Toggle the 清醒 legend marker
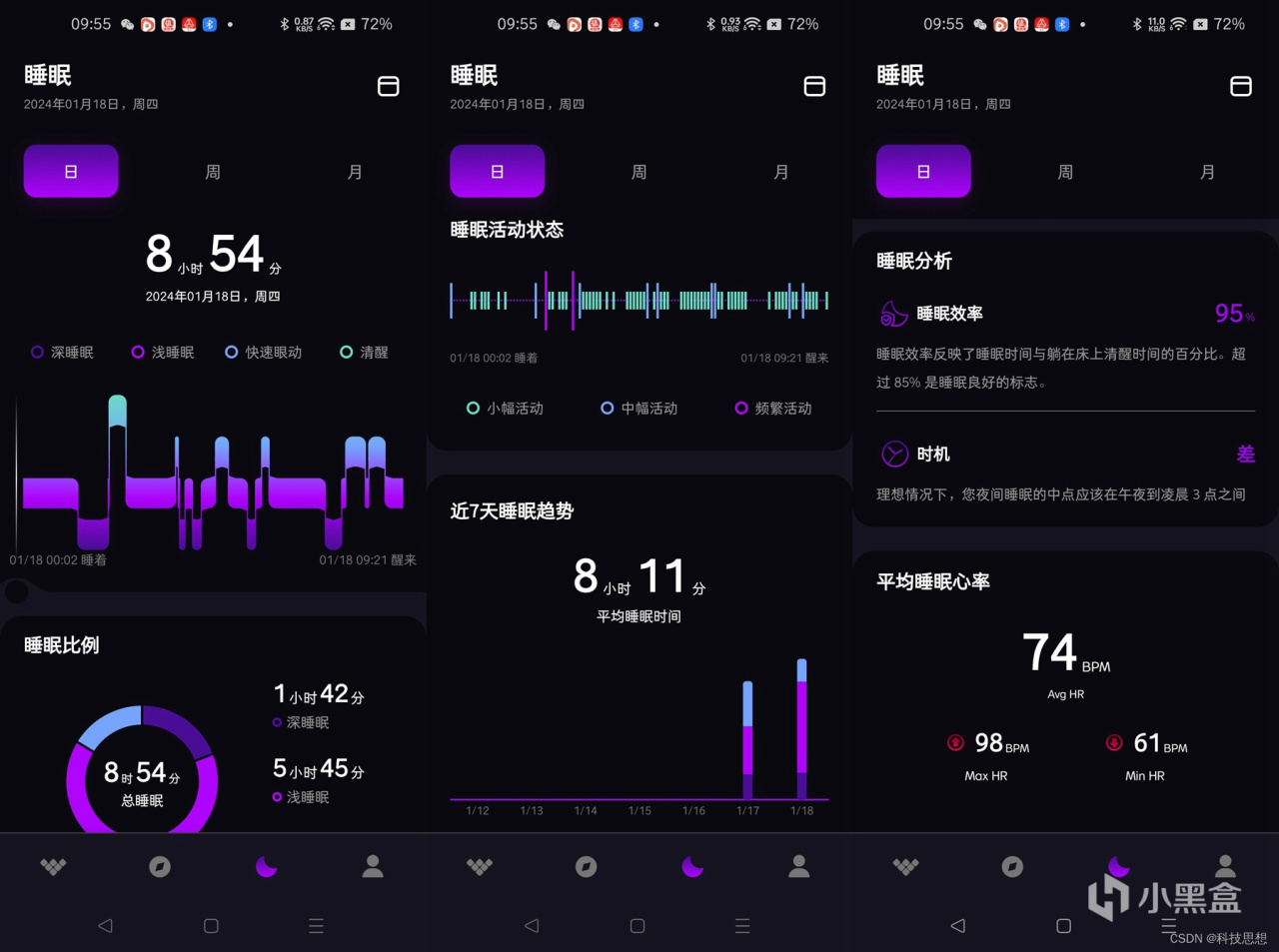 pos(346,352)
